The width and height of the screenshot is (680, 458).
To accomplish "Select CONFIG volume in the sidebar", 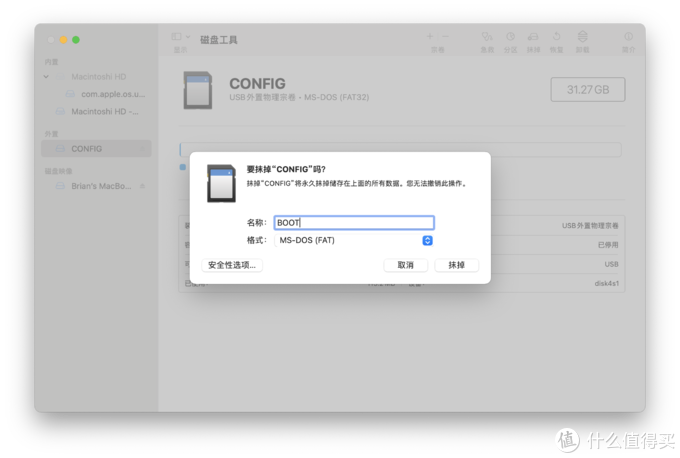I will (96, 149).
